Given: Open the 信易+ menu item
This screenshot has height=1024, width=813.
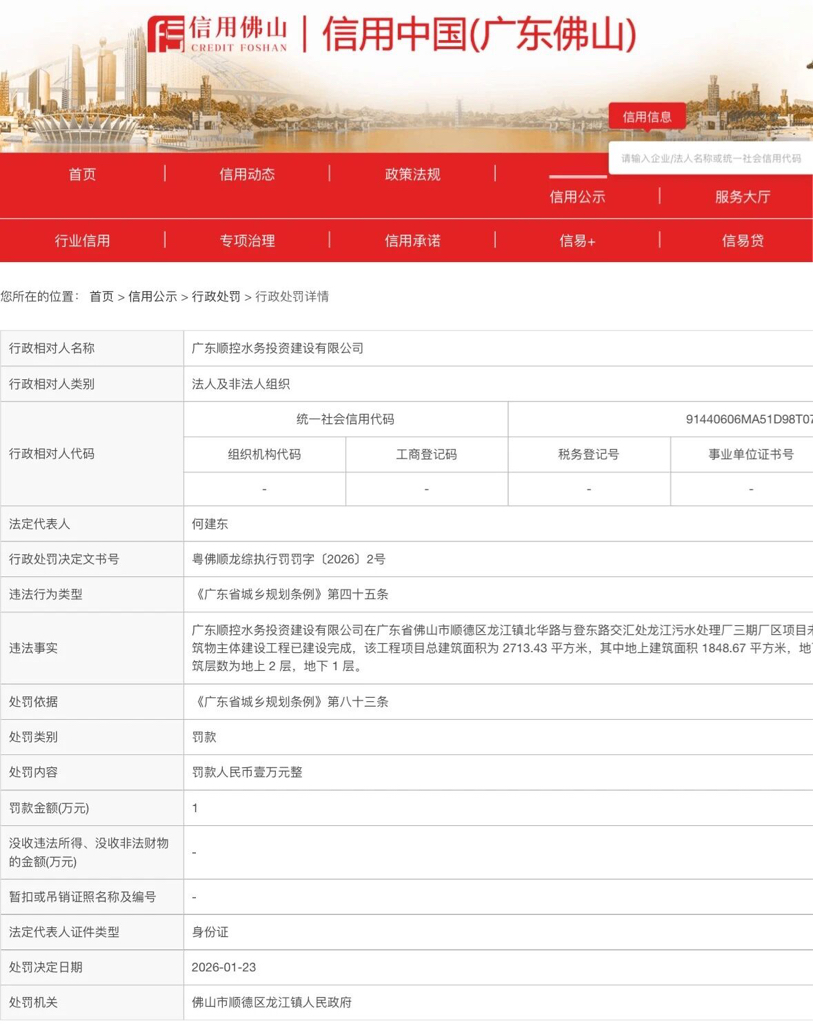Looking at the screenshot, I should [x=577, y=241].
